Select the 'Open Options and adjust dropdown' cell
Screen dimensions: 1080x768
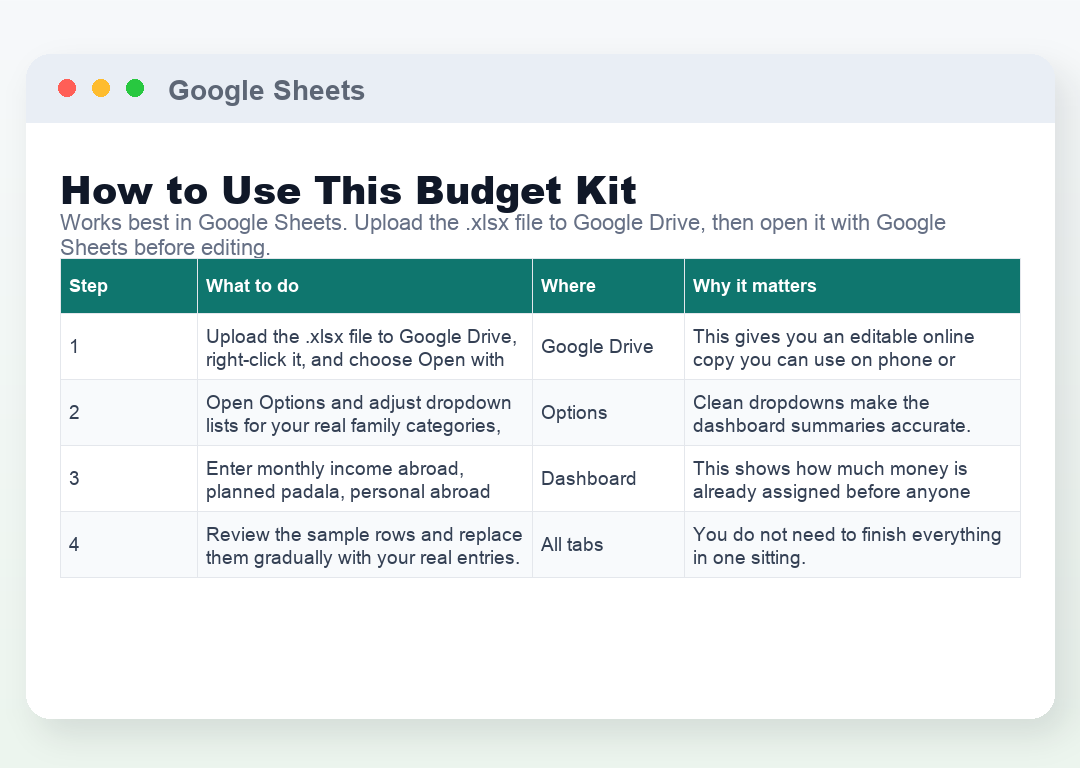[x=365, y=413]
